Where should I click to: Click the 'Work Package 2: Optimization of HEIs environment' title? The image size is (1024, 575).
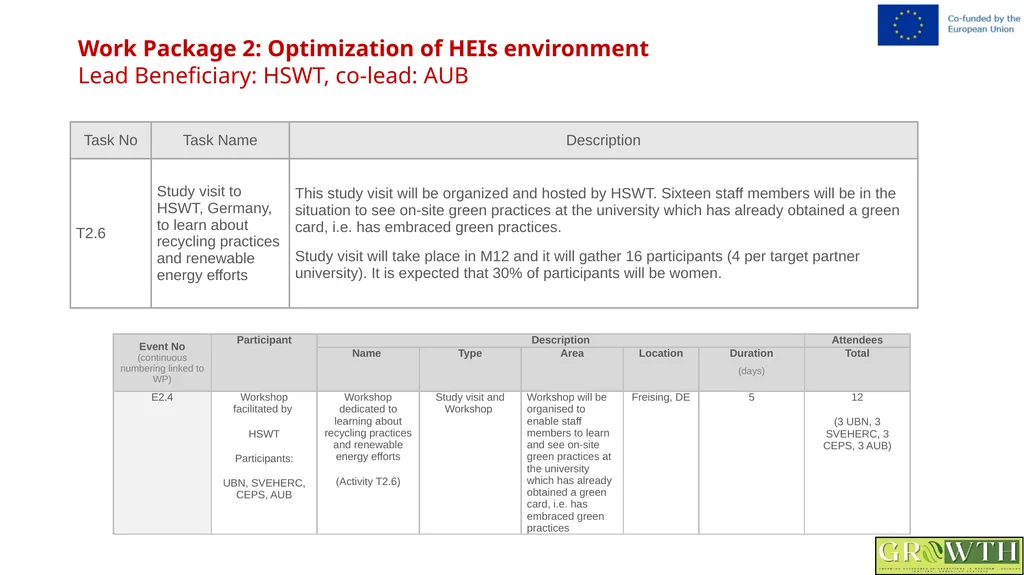click(363, 48)
